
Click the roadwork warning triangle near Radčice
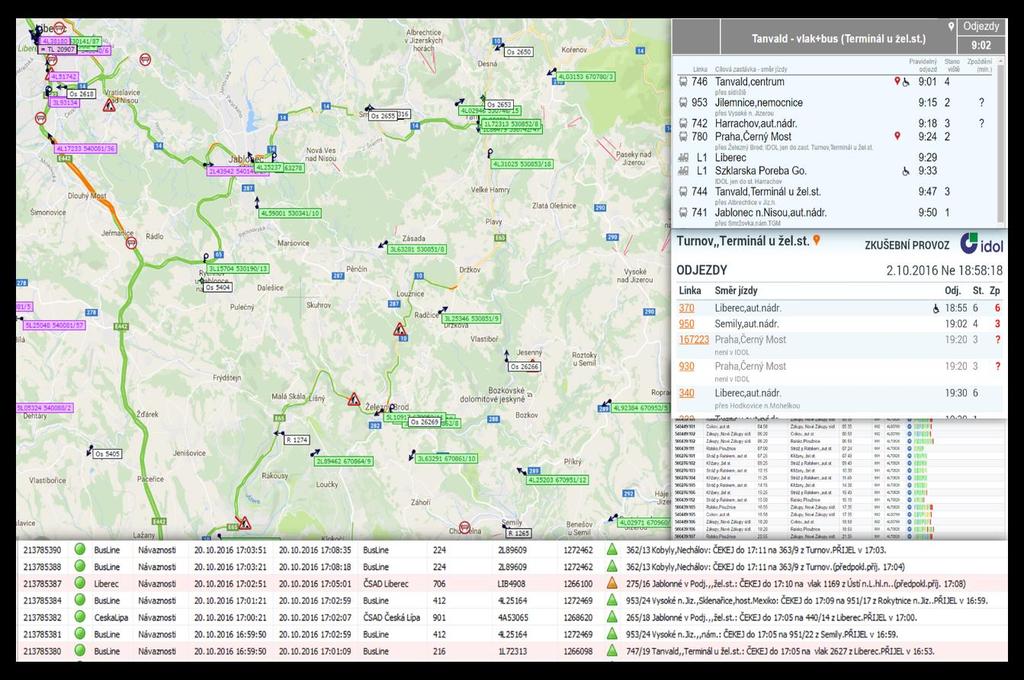[400, 329]
